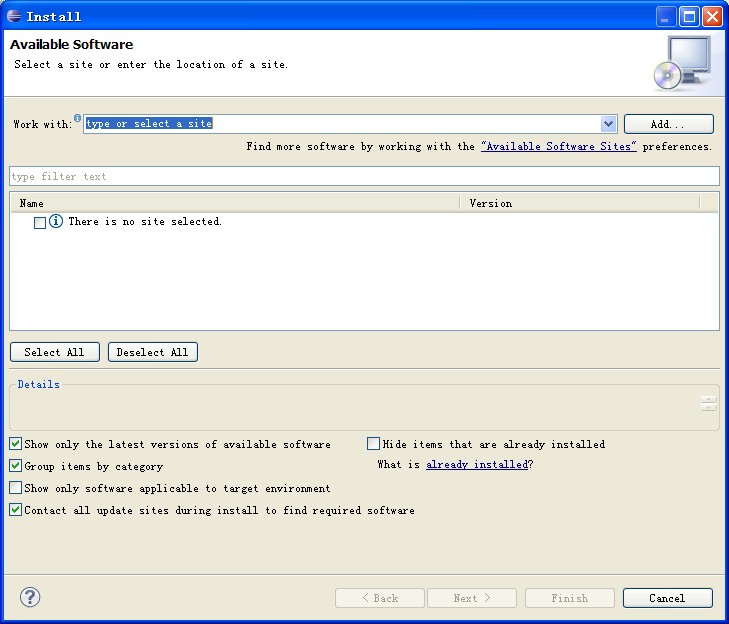Click the Add... button

669,124
